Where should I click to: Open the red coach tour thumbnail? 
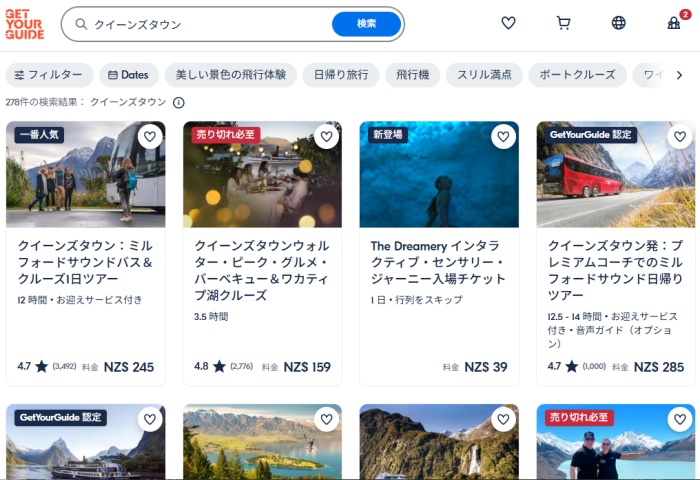click(x=615, y=175)
